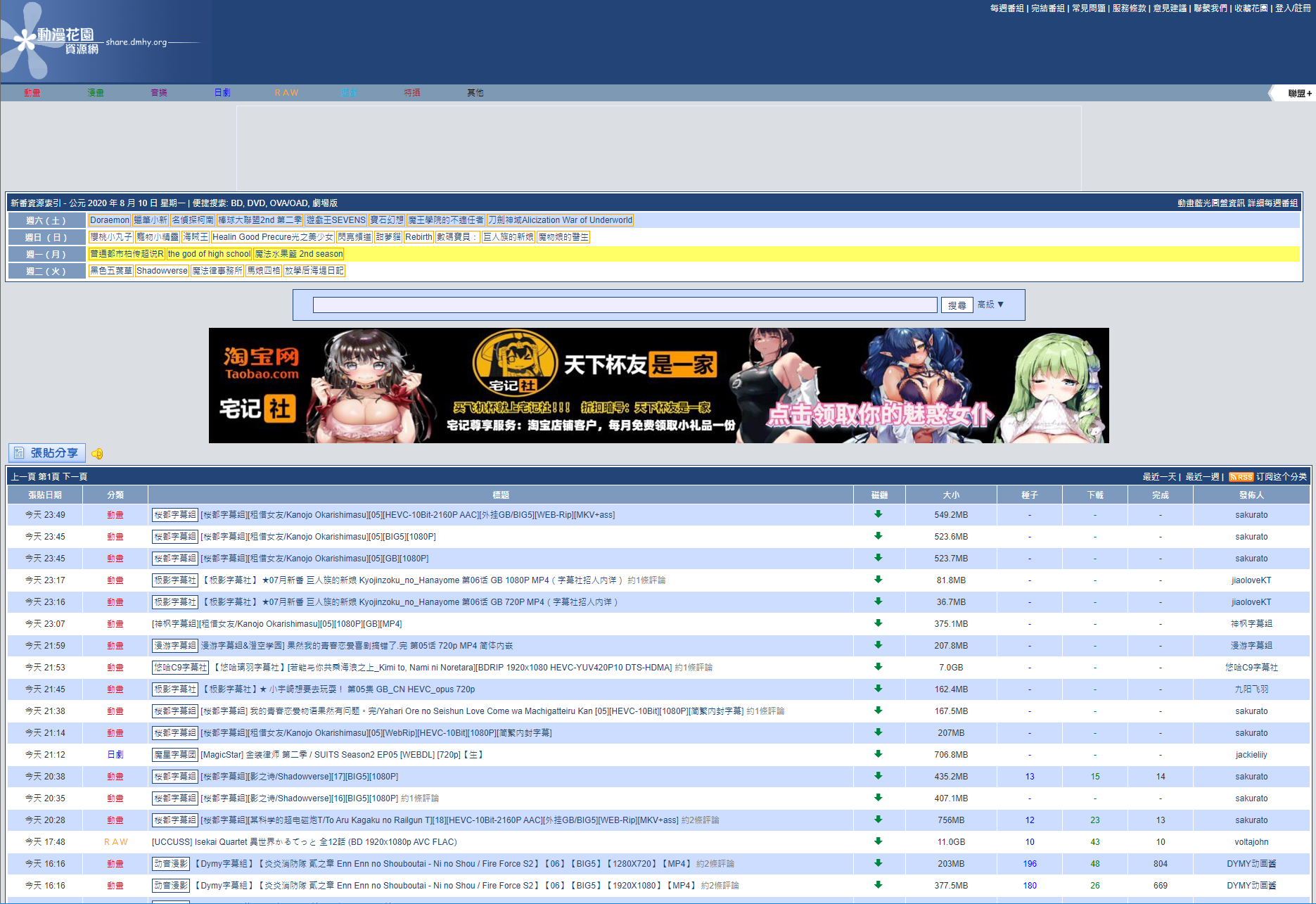Click the magnet arrow for the 407.1MB row

pyautogui.click(x=879, y=798)
